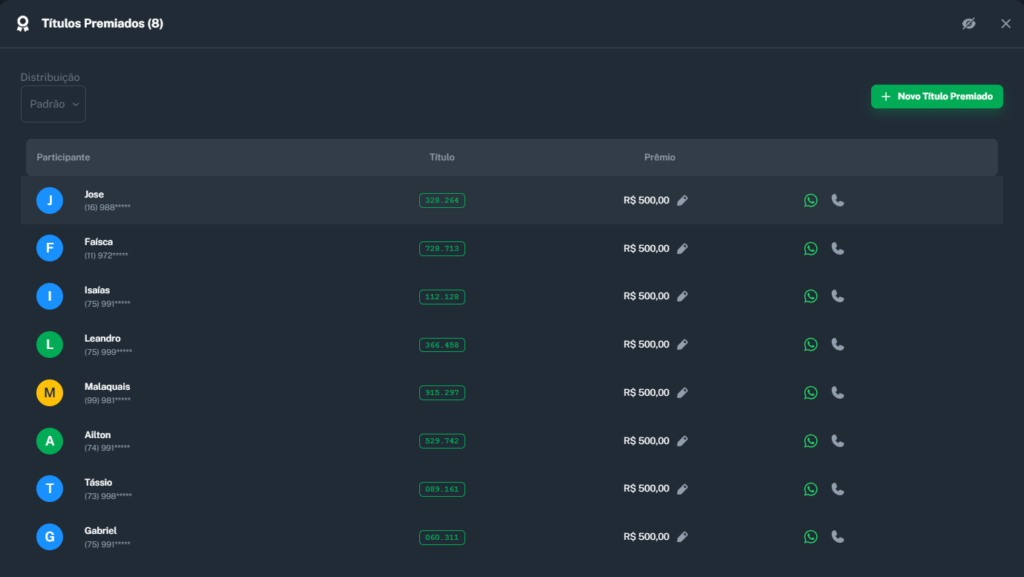The width and height of the screenshot is (1024, 577).
Task: Select title number 328.264 badge
Action: tap(442, 200)
